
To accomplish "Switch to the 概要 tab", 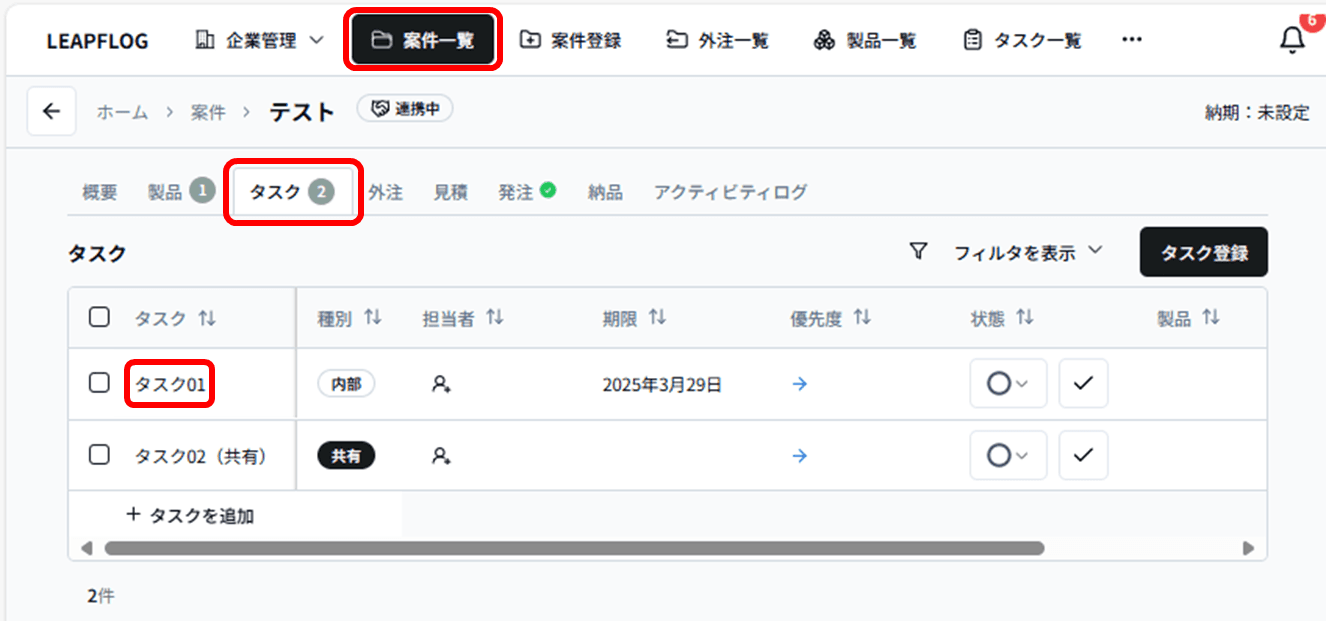I will pos(97,192).
